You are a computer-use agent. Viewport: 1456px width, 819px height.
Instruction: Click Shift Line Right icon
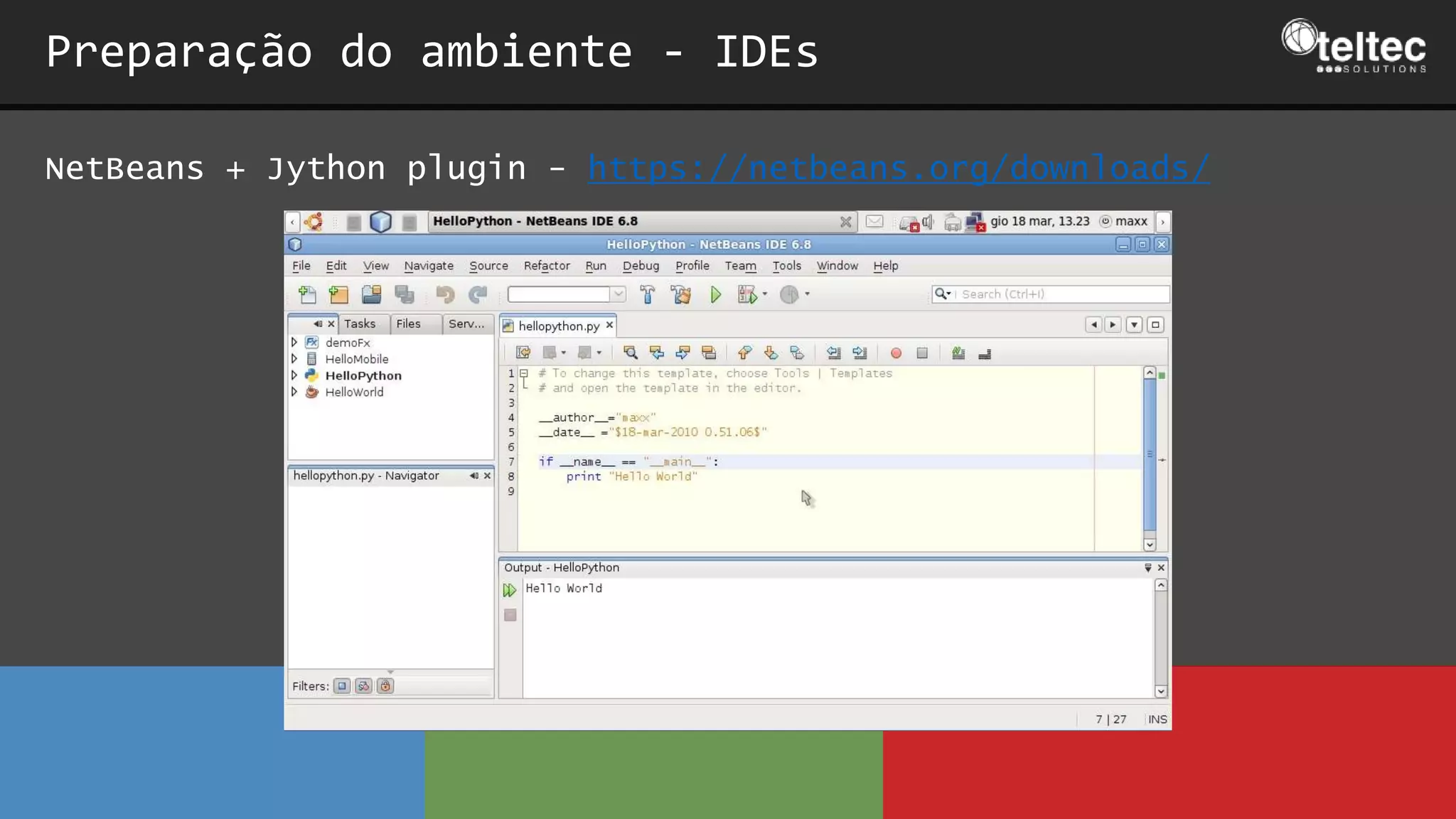pyautogui.click(x=860, y=353)
